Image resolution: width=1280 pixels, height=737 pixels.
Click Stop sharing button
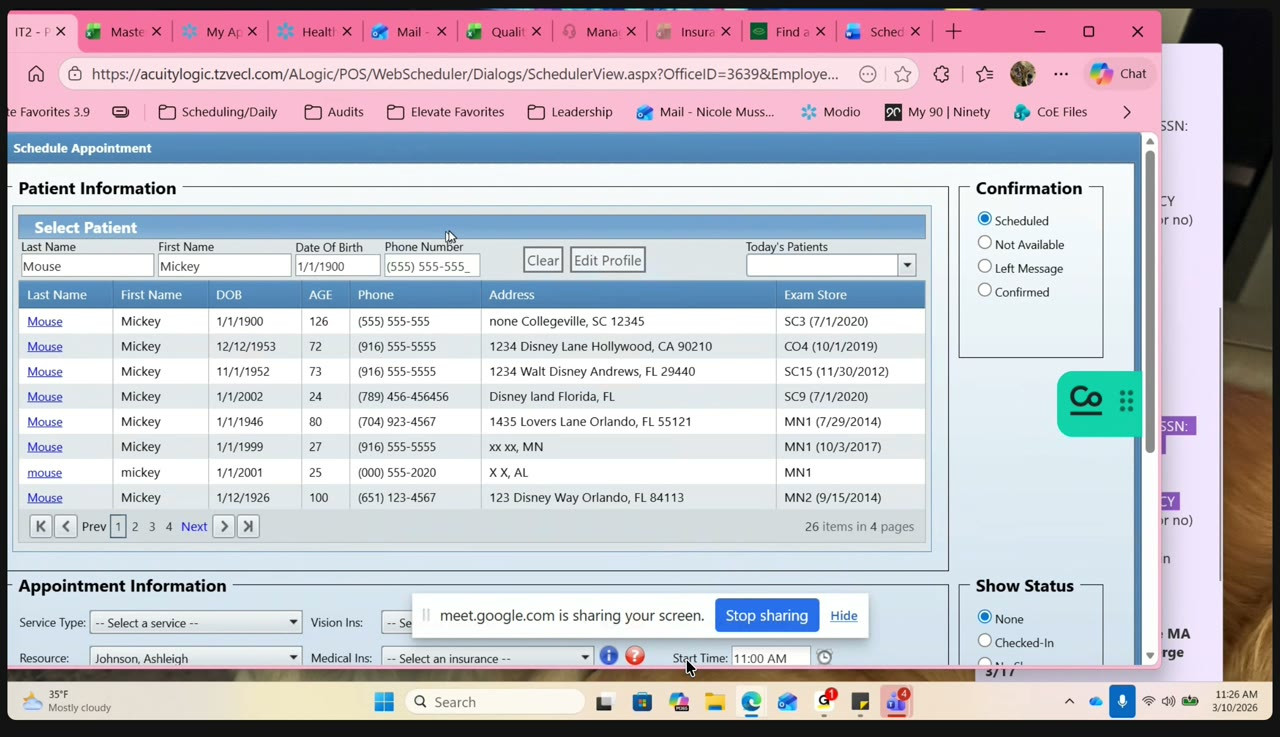[x=767, y=615]
